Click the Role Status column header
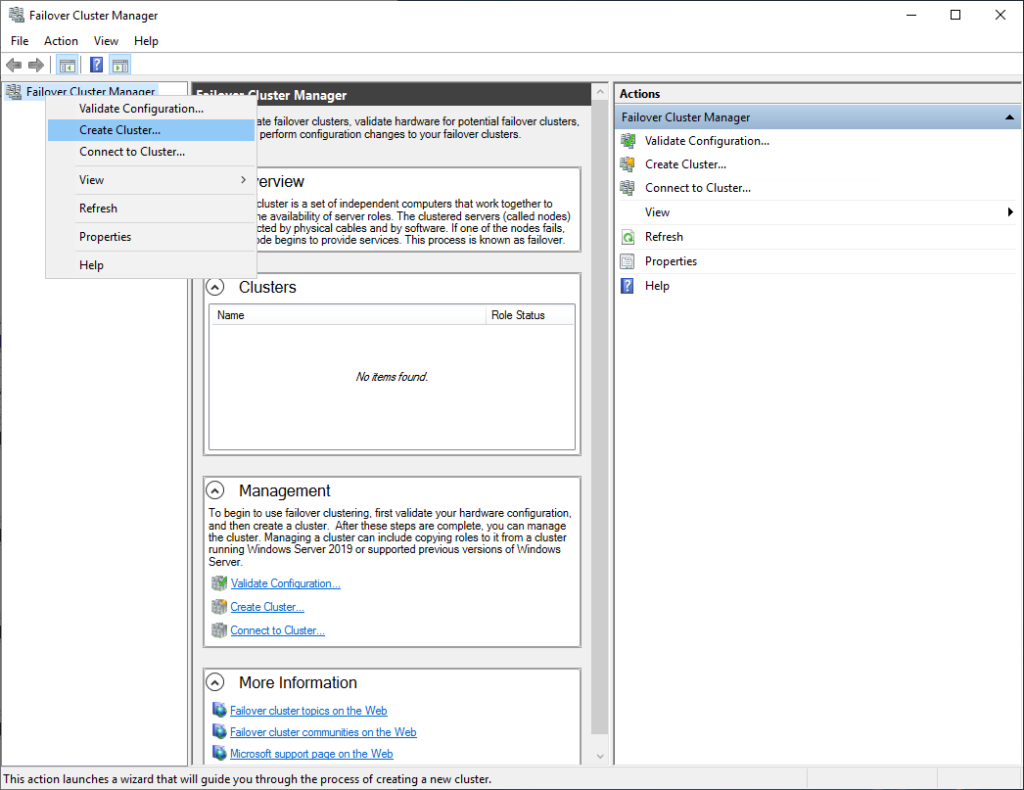This screenshot has width=1024, height=790. coord(530,315)
